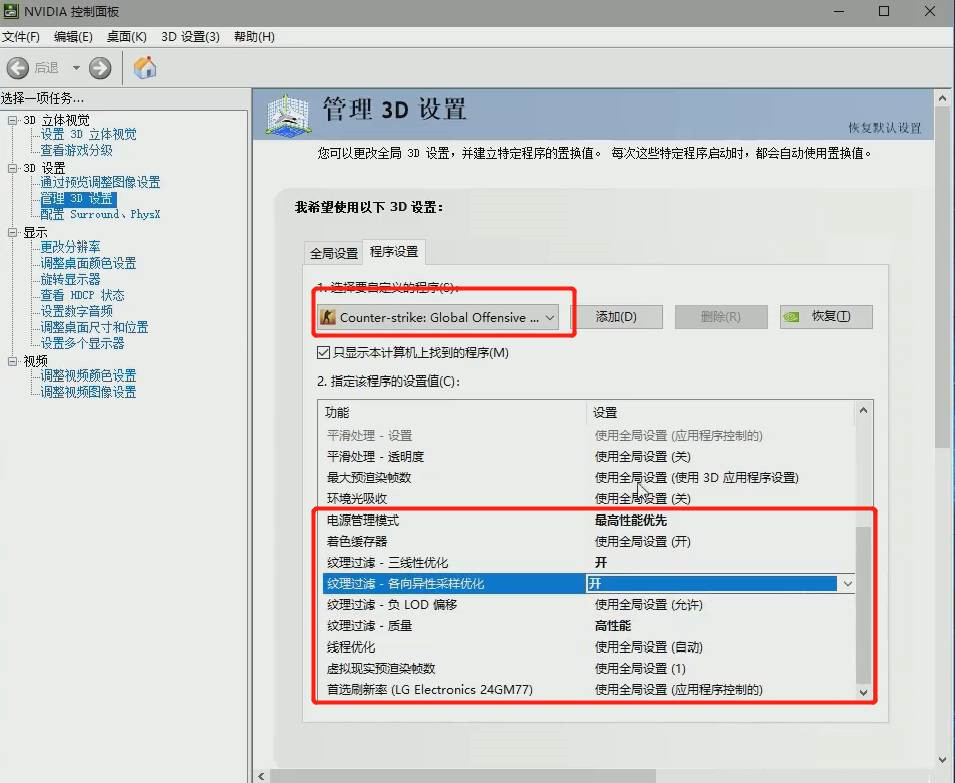Open the back history dropdown arrow
Image resolution: width=955 pixels, height=783 pixels.
pyautogui.click(x=76, y=68)
